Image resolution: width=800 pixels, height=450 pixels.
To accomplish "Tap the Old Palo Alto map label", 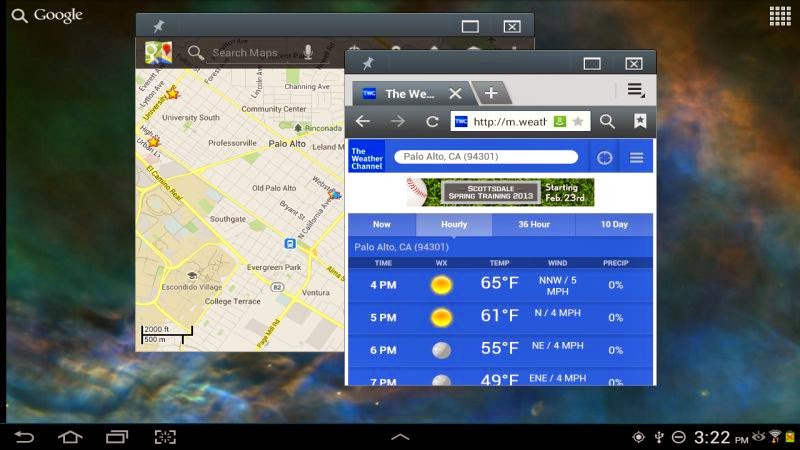I will click(274, 188).
